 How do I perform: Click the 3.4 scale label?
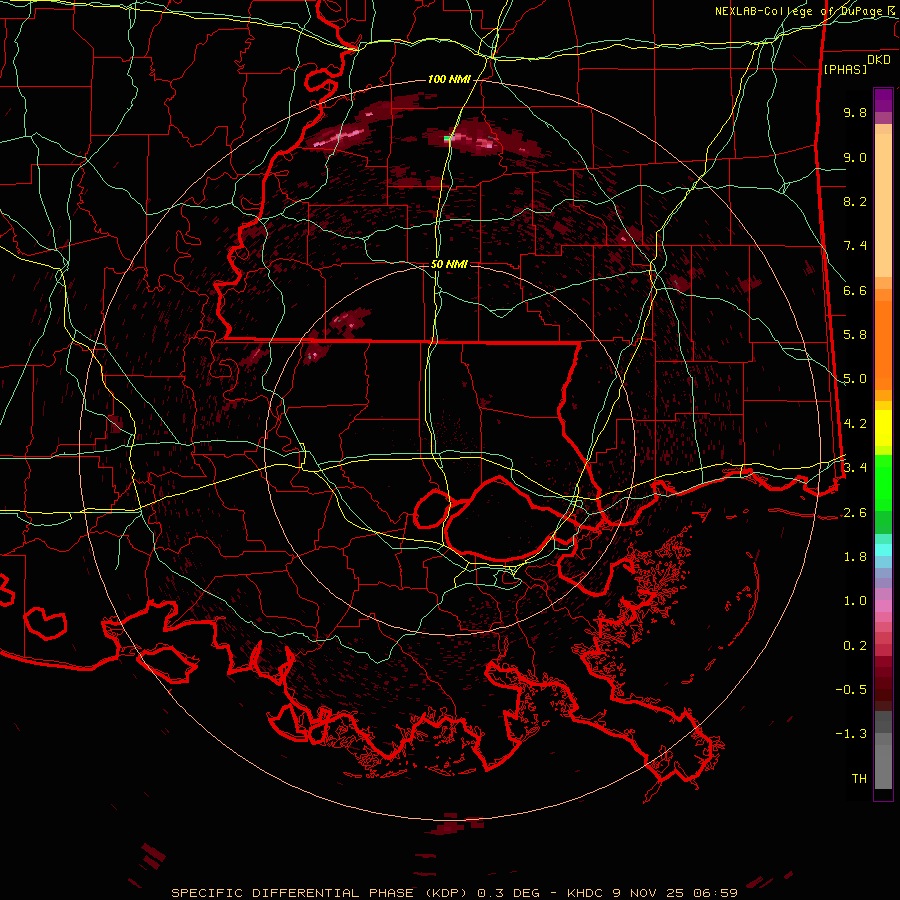(x=855, y=468)
